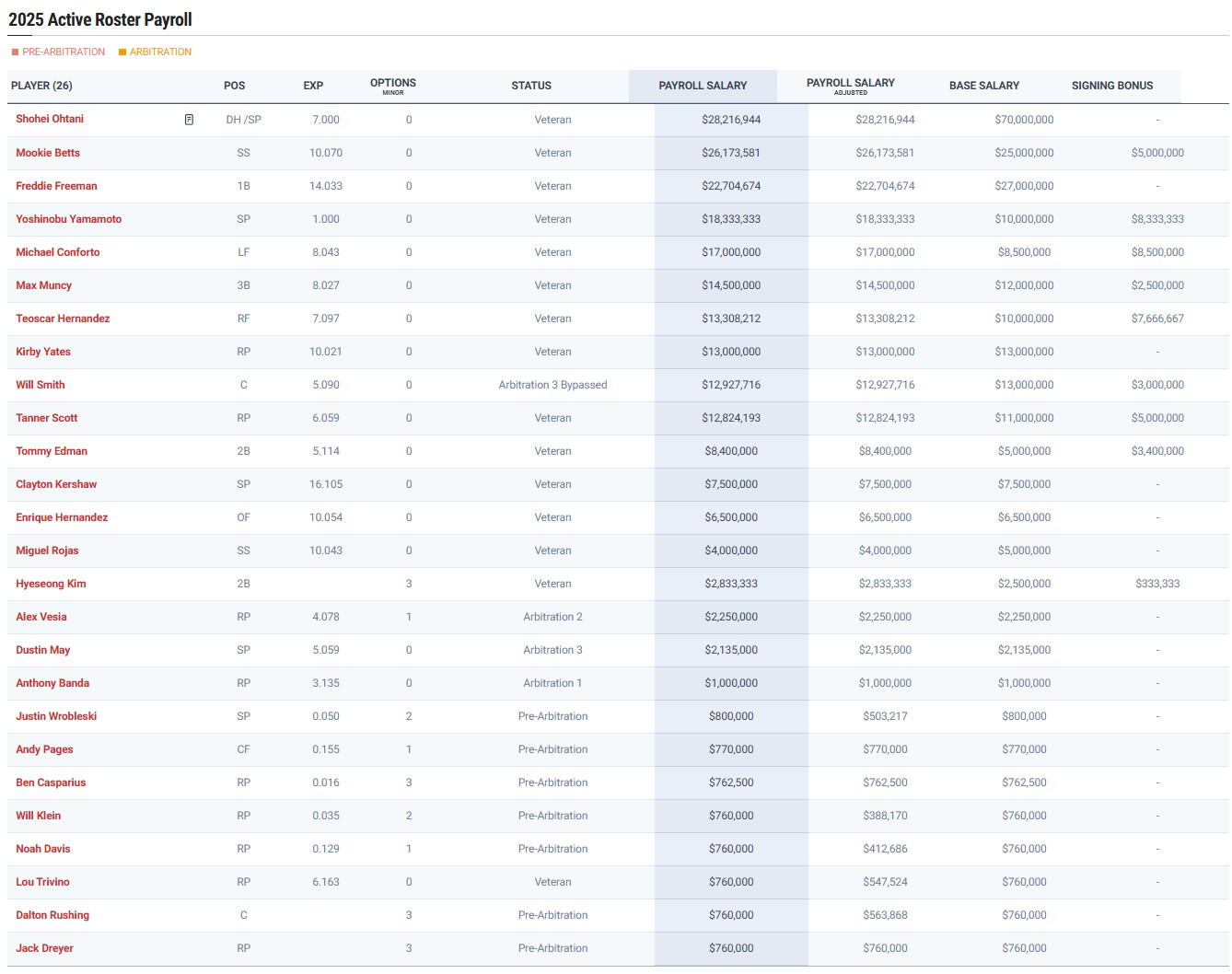
Task: Open Will Smith player link
Action: pos(41,385)
